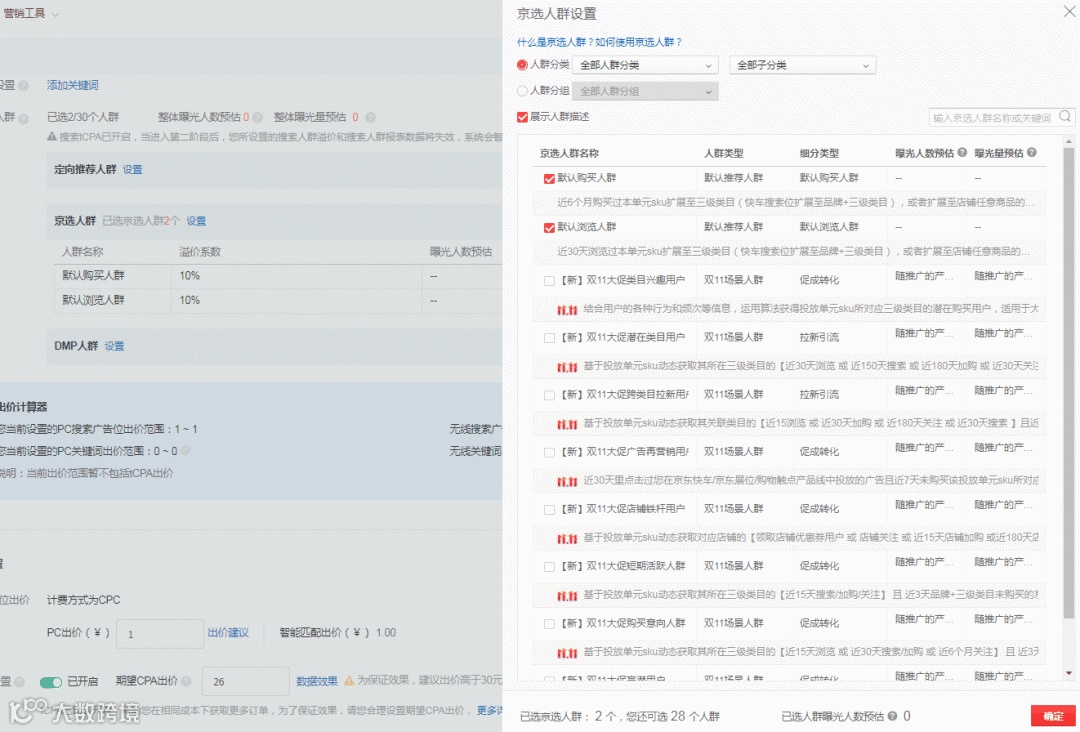Screen dimensions: 1080x732
Task: Click description text under 默认浏览人群
Action: pos(793,251)
